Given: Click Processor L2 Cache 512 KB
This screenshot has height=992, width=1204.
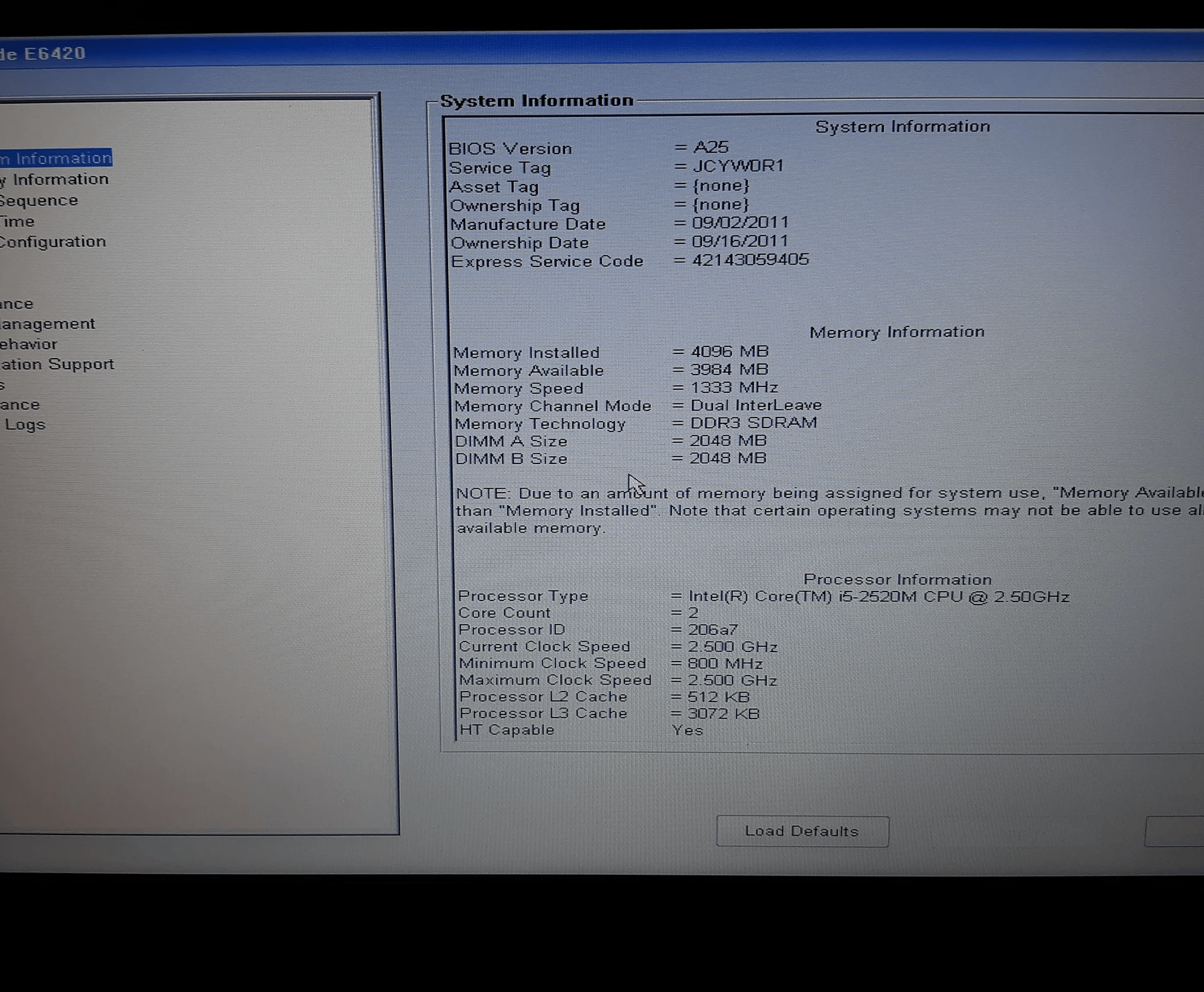Looking at the screenshot, I should coord(718,697).
